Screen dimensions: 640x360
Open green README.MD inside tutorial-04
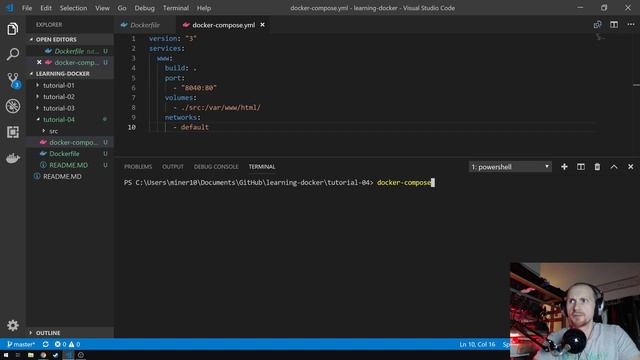70,165
